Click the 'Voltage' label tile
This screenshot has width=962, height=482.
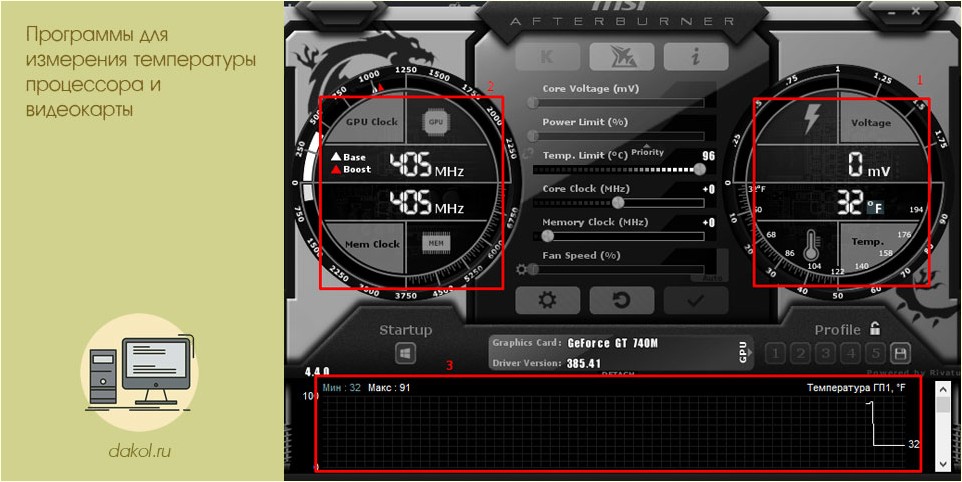871,123
